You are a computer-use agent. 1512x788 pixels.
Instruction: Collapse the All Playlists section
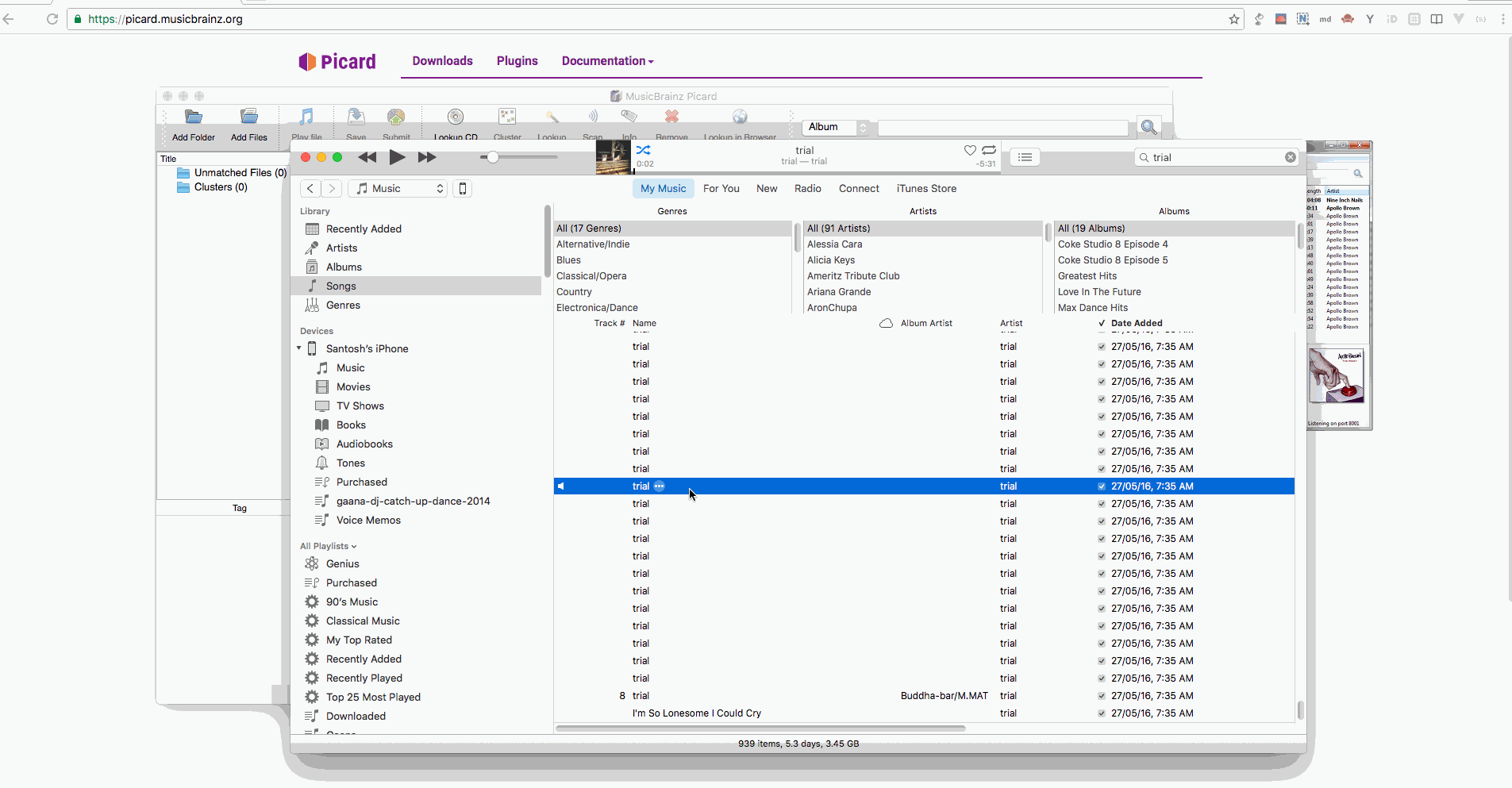pyautogui.click(x=328, y=546)
